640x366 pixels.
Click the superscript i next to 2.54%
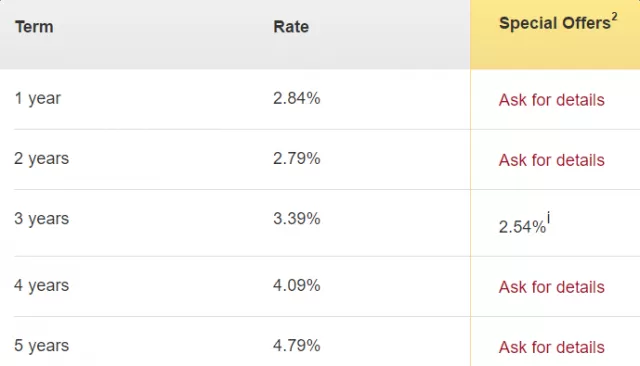(x=549, y=217)
